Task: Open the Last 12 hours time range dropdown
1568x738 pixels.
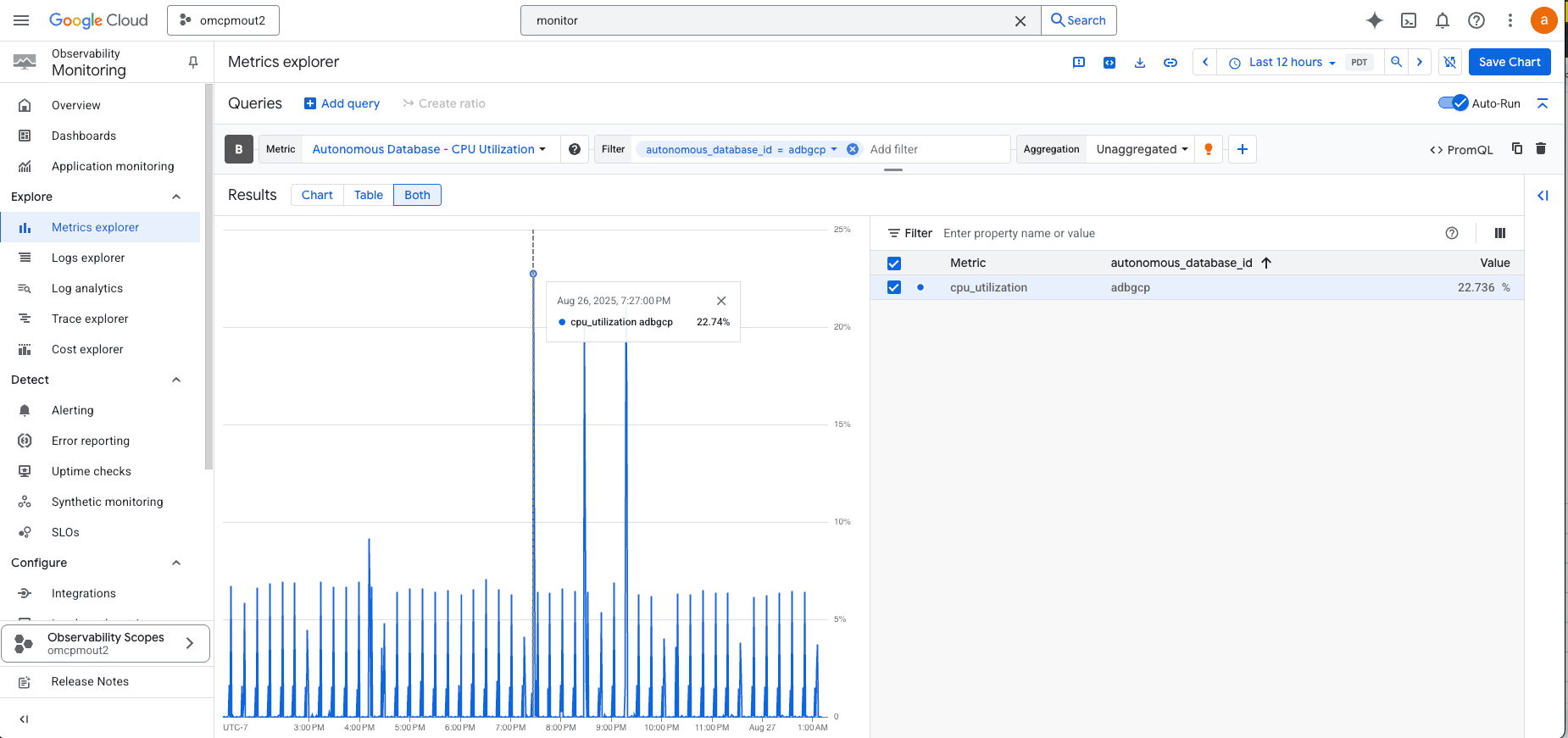Action: [x=1282, y=62]
